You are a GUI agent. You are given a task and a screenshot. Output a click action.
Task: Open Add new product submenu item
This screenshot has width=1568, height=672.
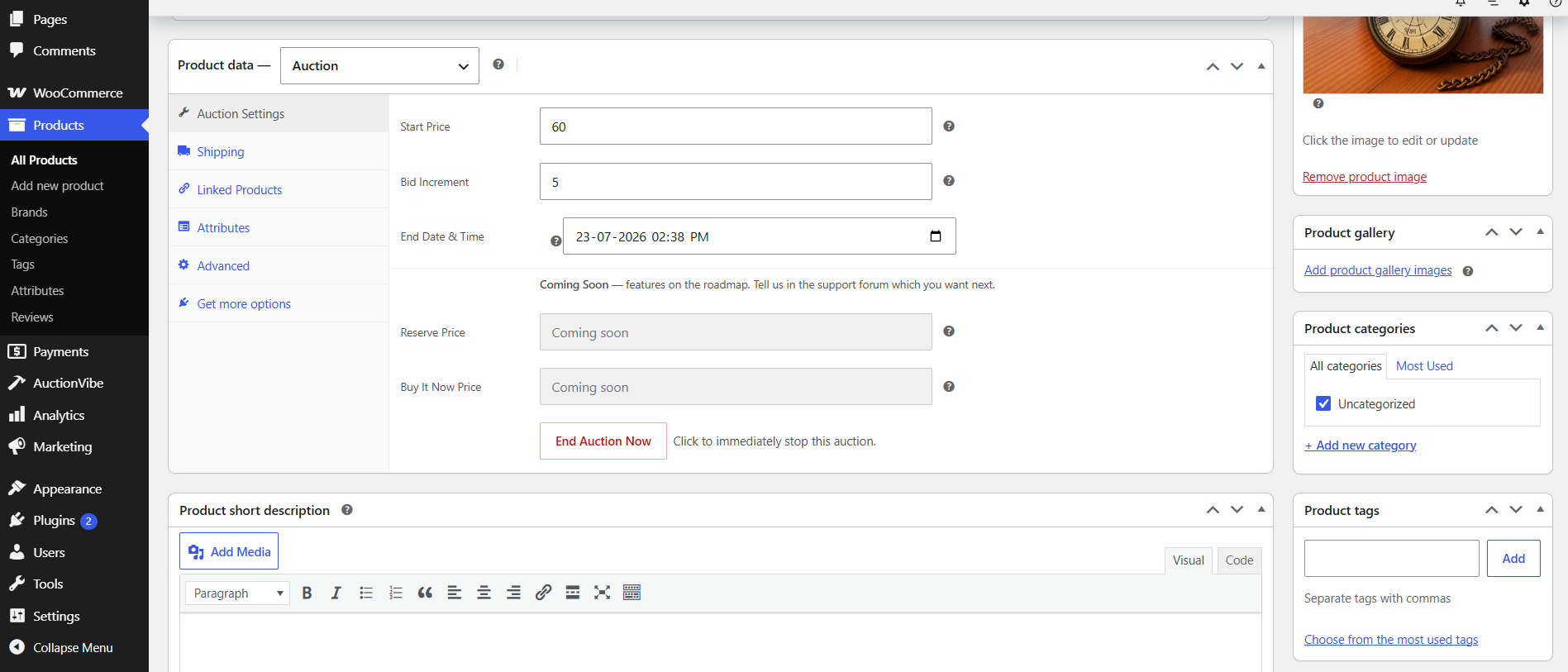tap(57, 186)
